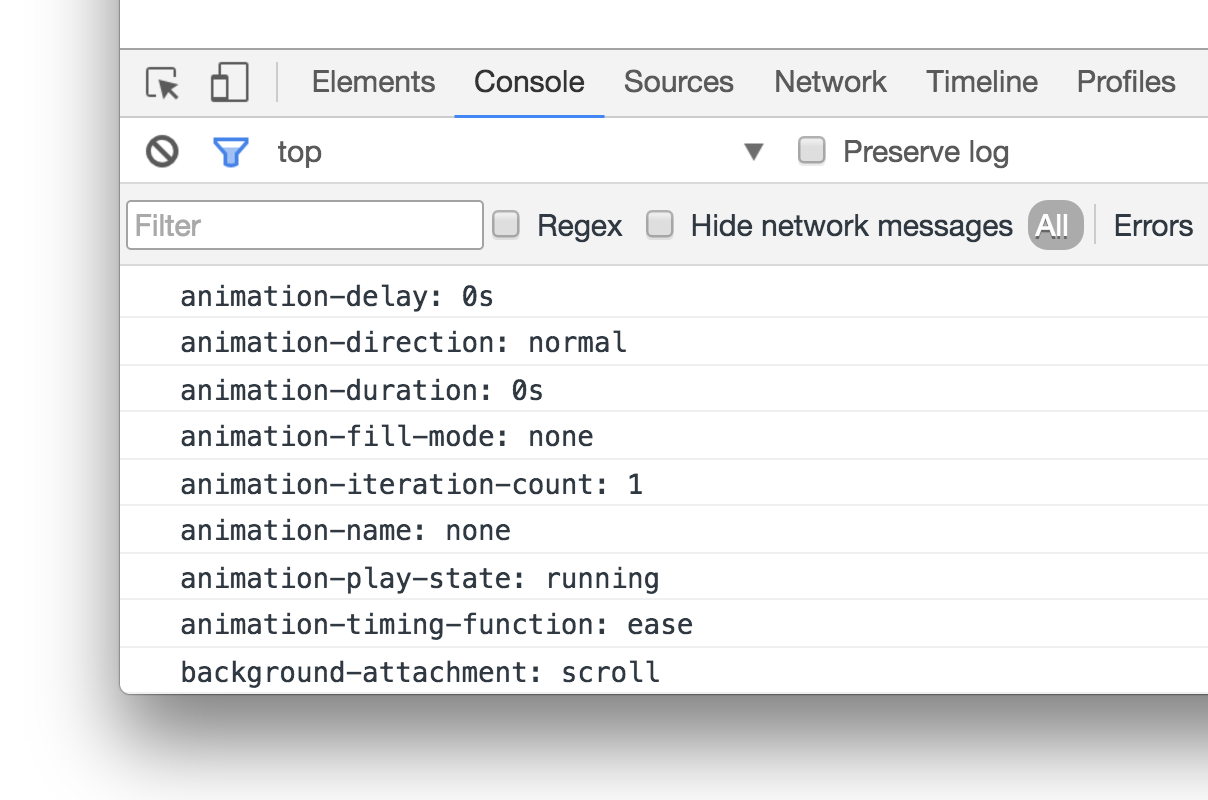Click the animation-play-state: running log entry
Viewport: 1208px width, 800px height.
pos(420,578)
